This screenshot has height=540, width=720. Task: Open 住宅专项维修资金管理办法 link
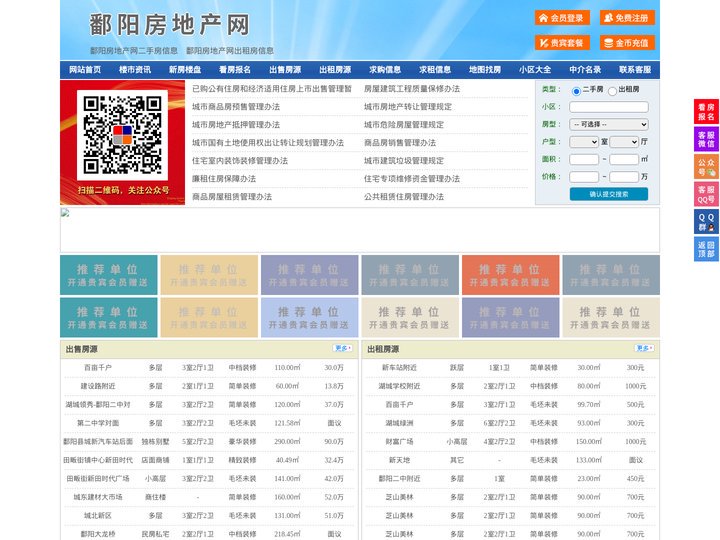(x=412, y=179)
